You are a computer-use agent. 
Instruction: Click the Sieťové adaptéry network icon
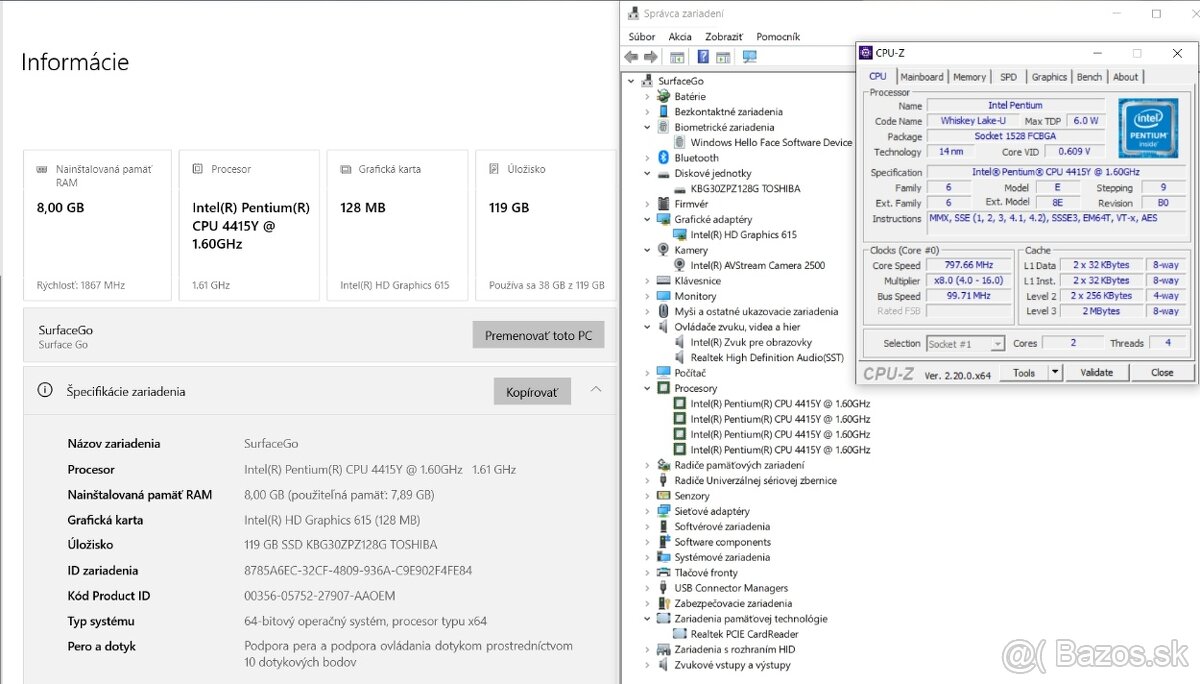click(x=664, y=511)
